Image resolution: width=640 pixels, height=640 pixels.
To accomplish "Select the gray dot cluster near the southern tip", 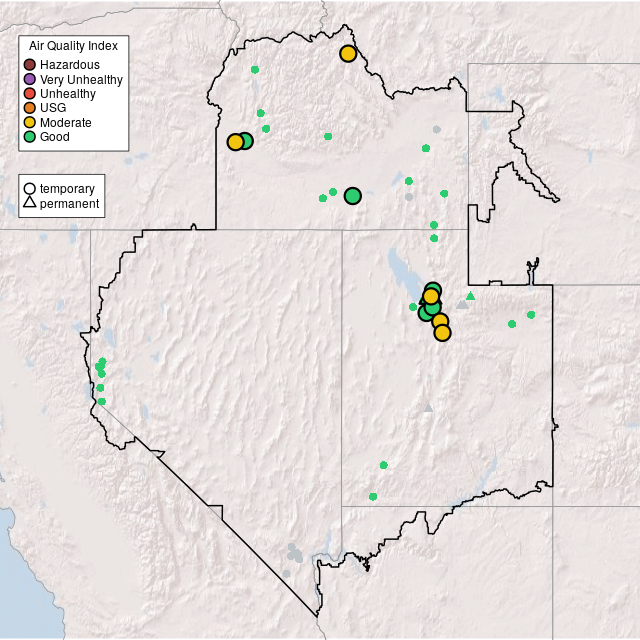I will tap(294, 553).
